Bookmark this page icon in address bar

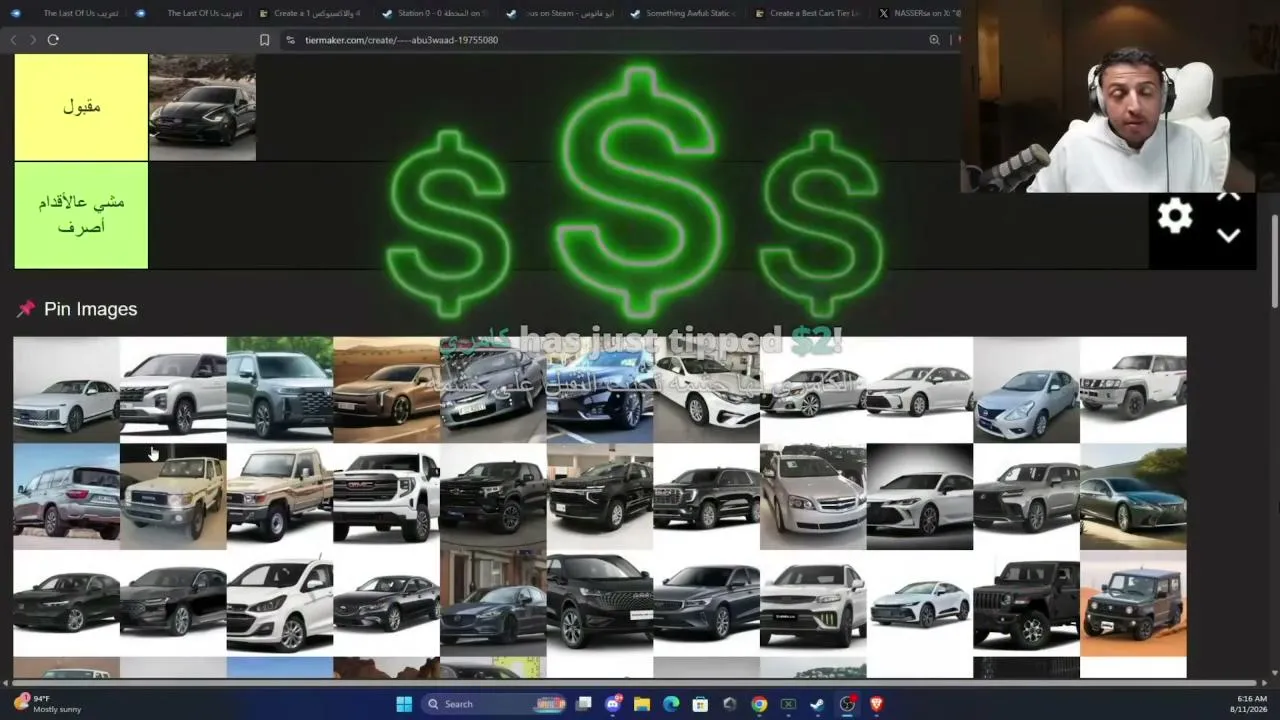click(x=264, y=40)
